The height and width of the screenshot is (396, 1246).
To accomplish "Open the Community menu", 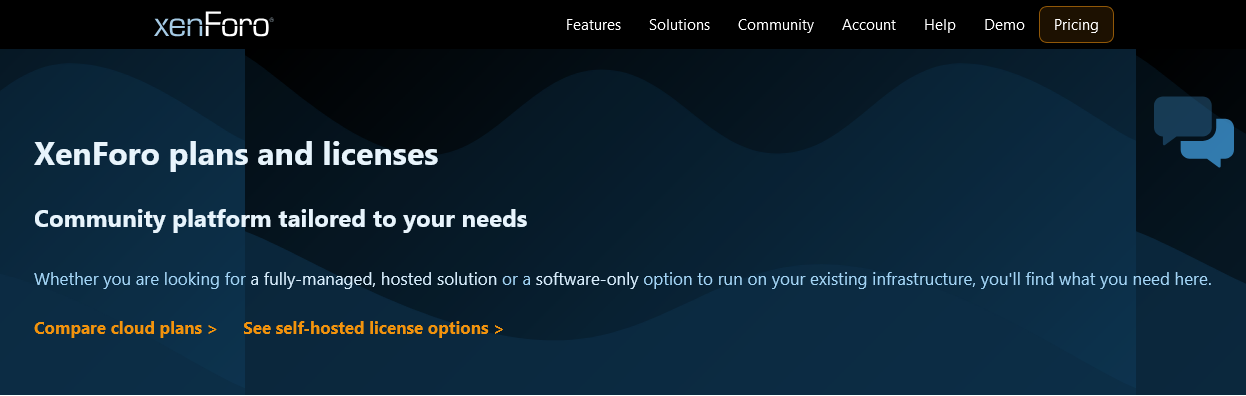I will click(776, 25).
